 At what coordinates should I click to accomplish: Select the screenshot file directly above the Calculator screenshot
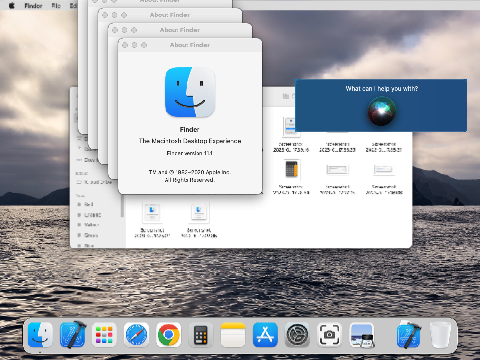(291, 135)
